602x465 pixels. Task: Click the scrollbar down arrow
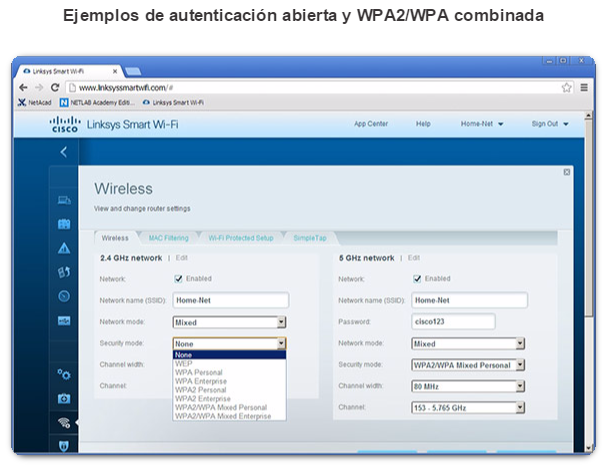[588, 448]
